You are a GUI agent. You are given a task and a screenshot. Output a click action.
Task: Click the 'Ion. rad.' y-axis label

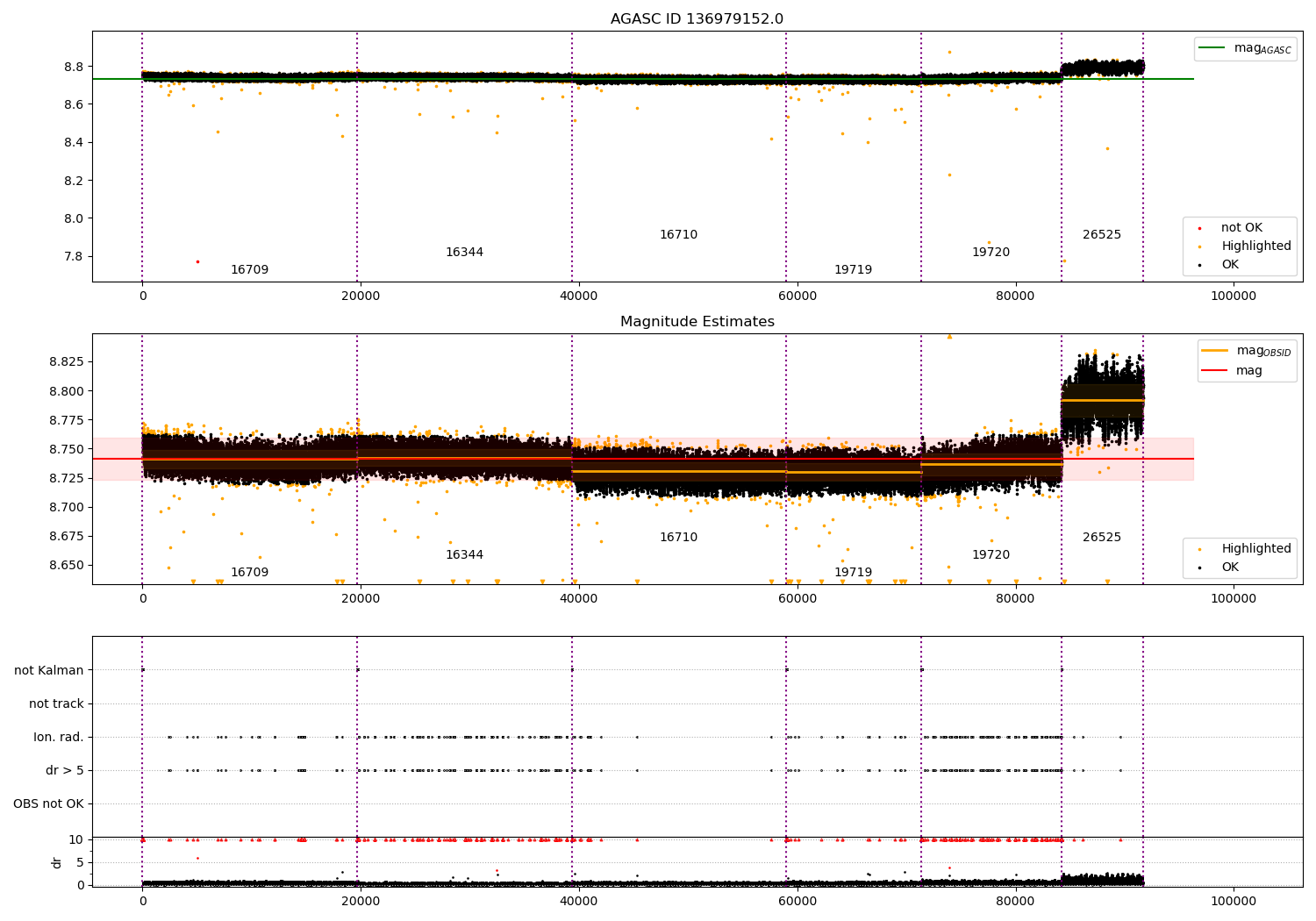point(59,738)
